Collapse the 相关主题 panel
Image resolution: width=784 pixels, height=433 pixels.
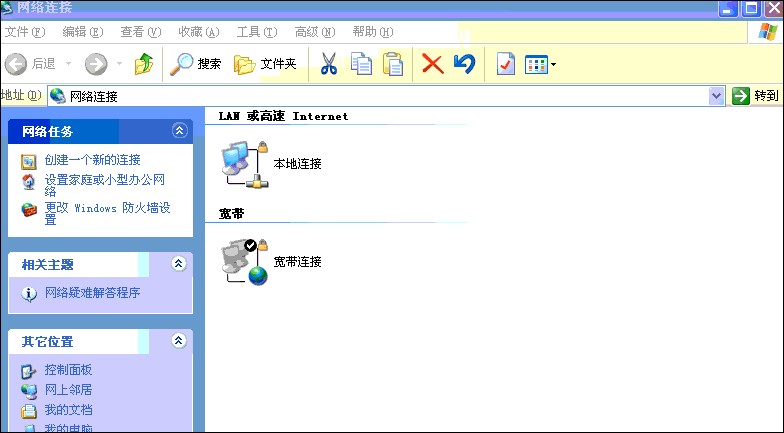179,264
